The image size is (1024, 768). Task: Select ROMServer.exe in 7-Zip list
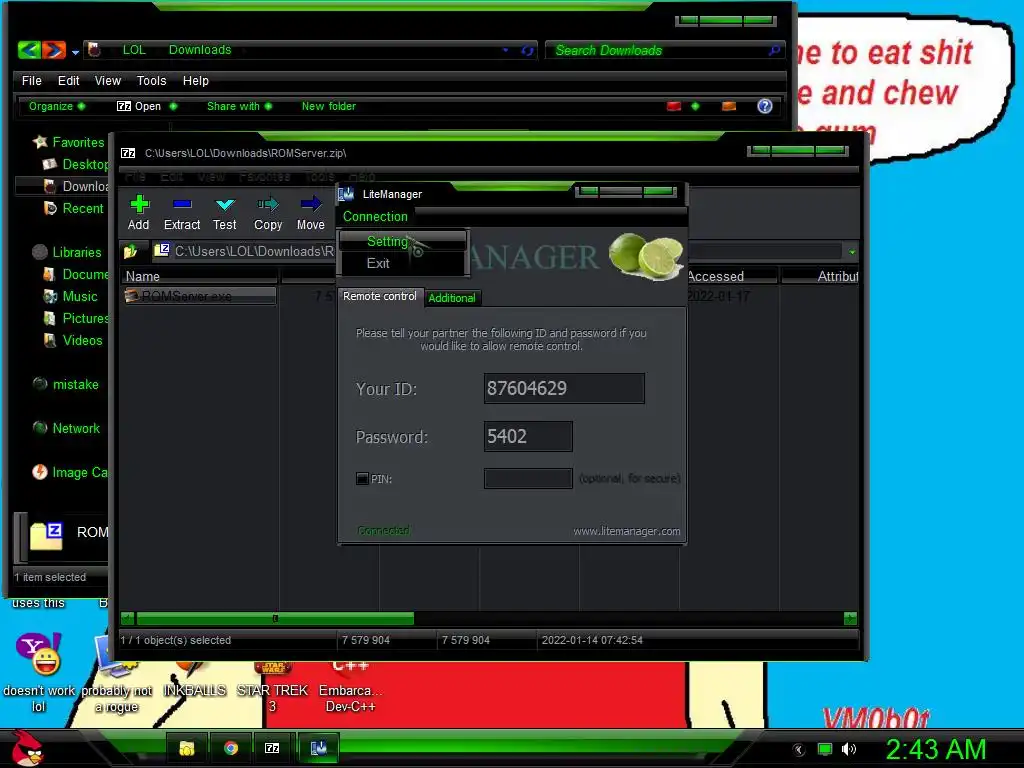tap(200, 296)
